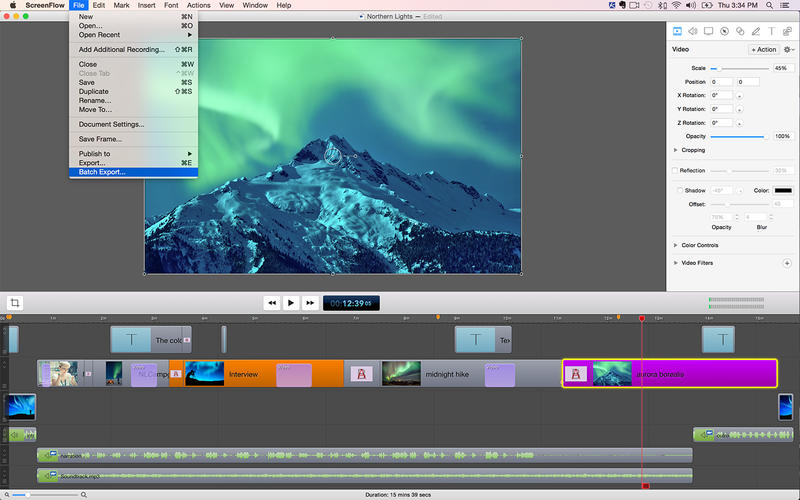This screenshot has width=800, height=500.
Task: Open the Annotations pencil tab icon
Action: coord(756,31)
